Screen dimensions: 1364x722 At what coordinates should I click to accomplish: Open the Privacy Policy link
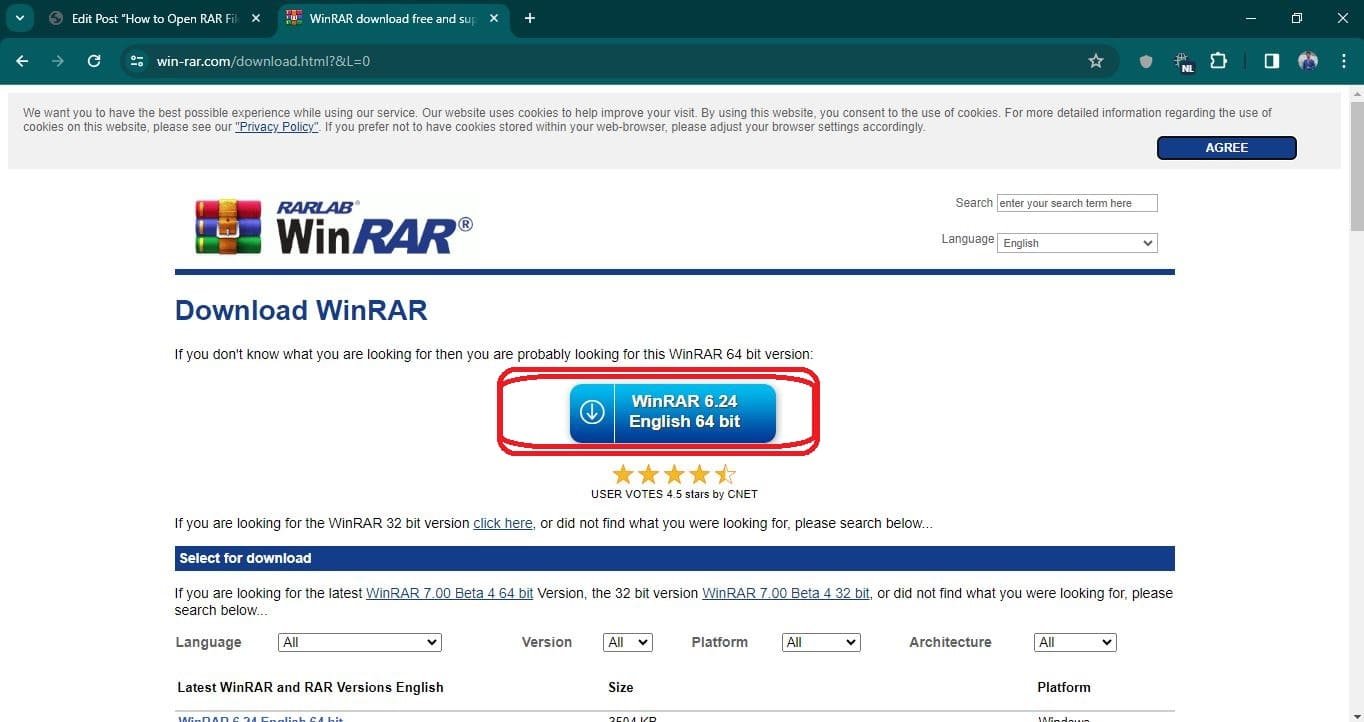[277, 127]
